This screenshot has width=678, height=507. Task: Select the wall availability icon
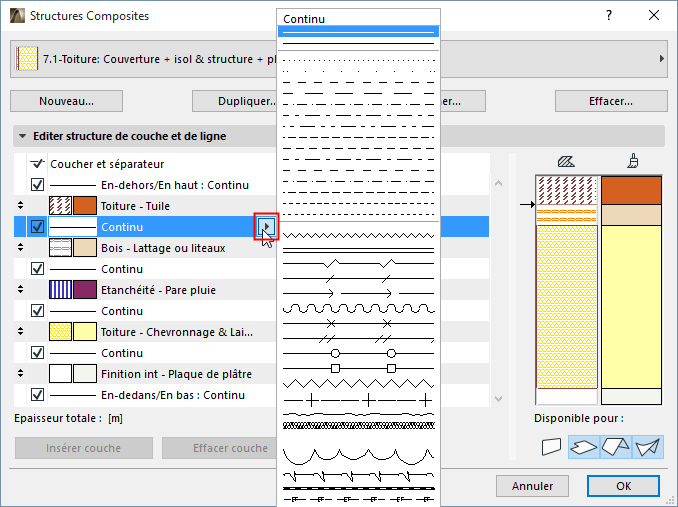click(x=551, y=446)
